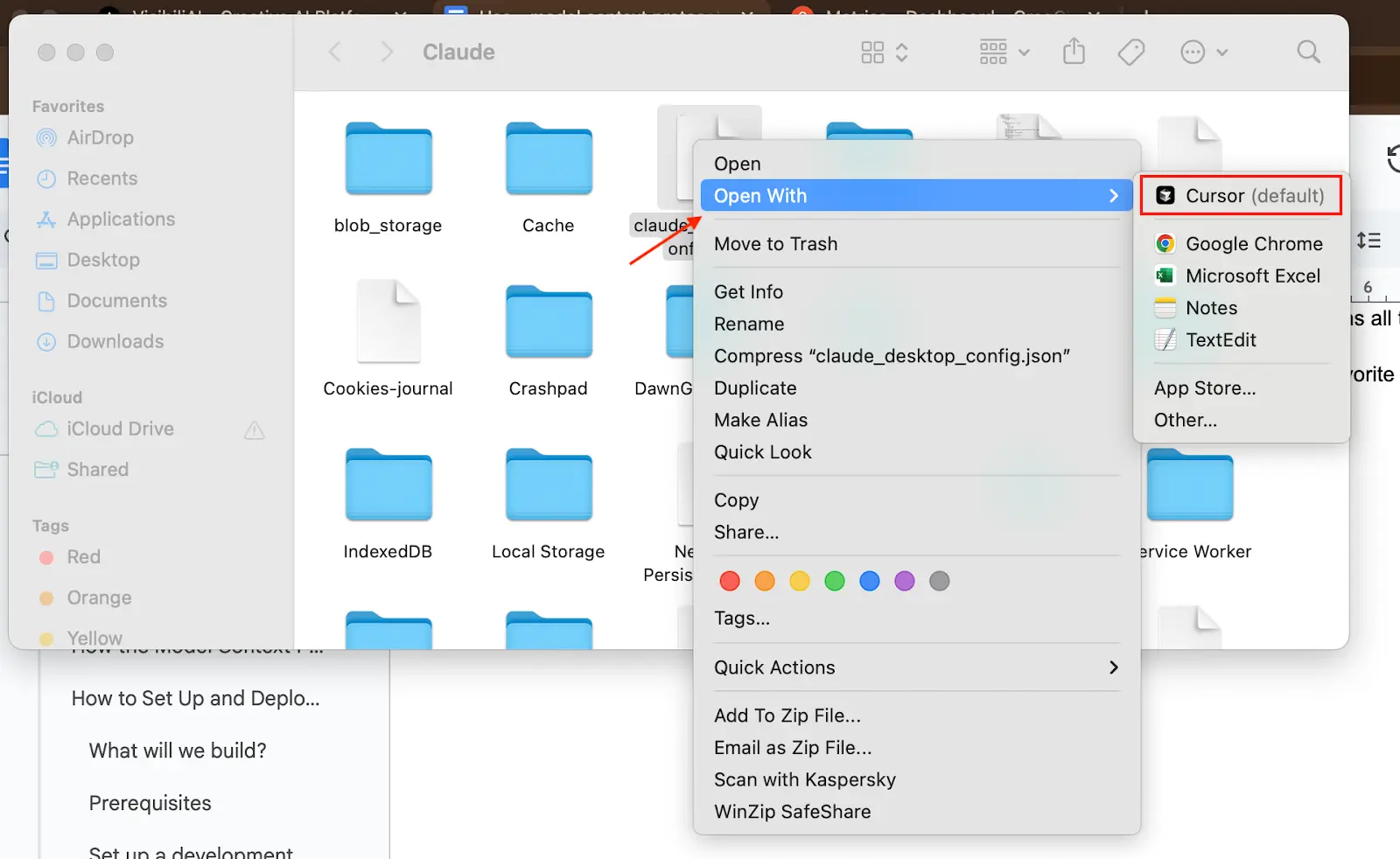Select the IndexedDB folder icon

(x=388, y=484)
